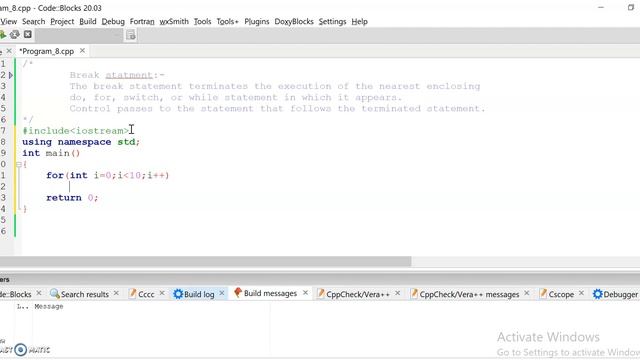The width and height of the screenshot is (640, 360).
Task: Open the Search menu
Action: 33,22
